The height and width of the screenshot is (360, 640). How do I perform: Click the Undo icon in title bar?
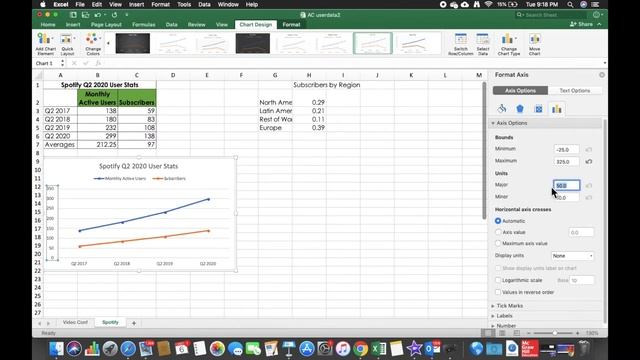tap(98, 15)
